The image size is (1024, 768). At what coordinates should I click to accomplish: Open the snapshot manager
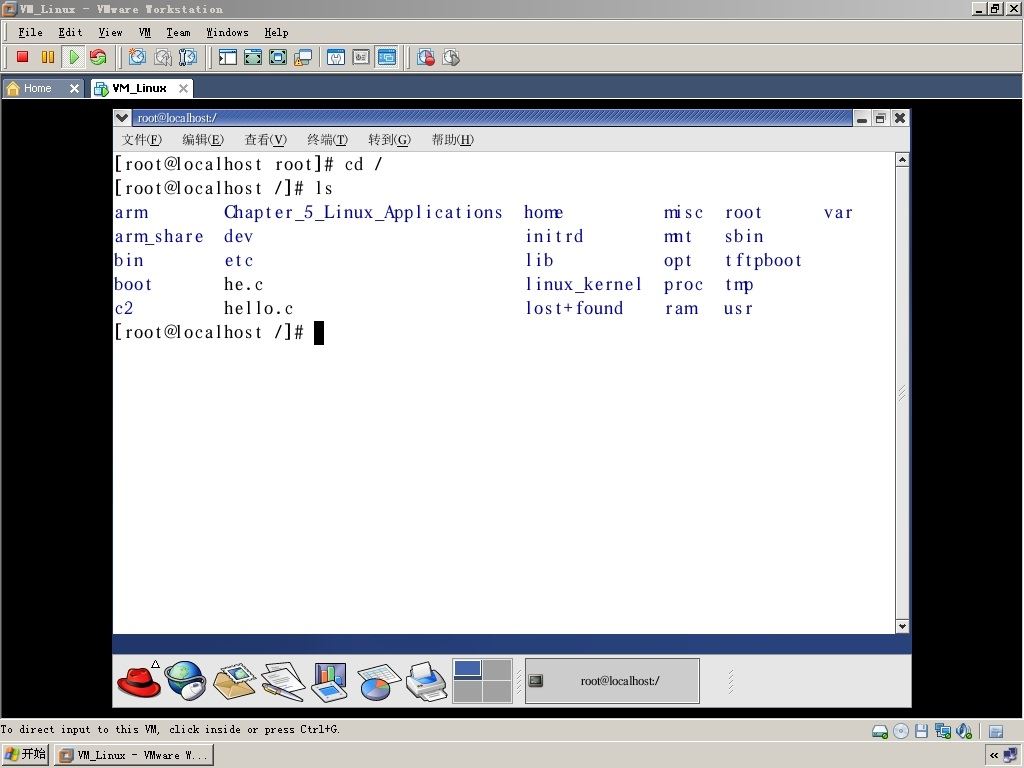(187, 57)
